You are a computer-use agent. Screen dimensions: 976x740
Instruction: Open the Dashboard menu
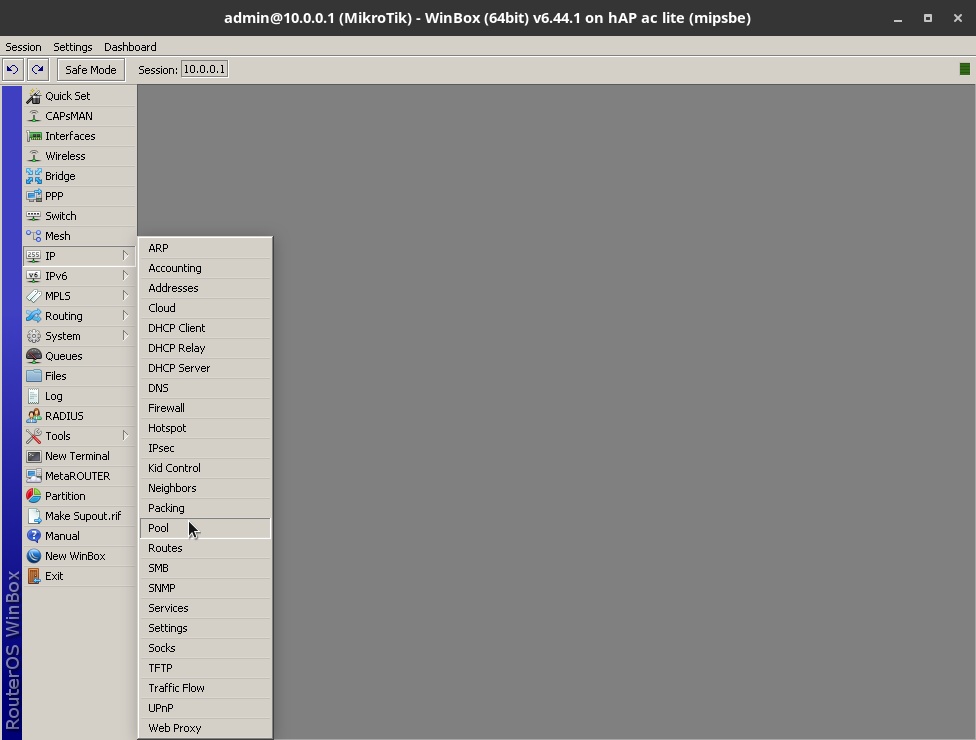(130, 47)
